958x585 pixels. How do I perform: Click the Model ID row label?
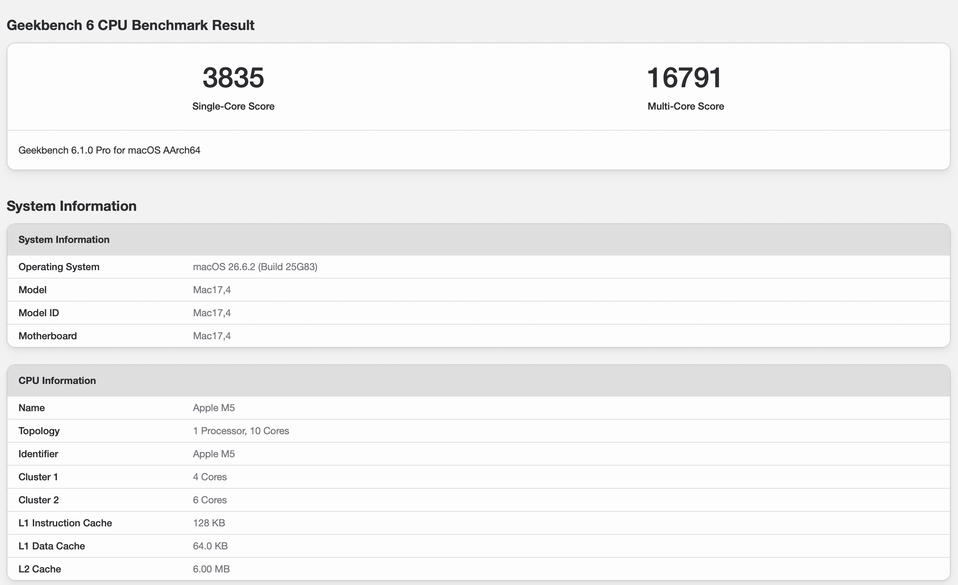(x=38, y=313)
